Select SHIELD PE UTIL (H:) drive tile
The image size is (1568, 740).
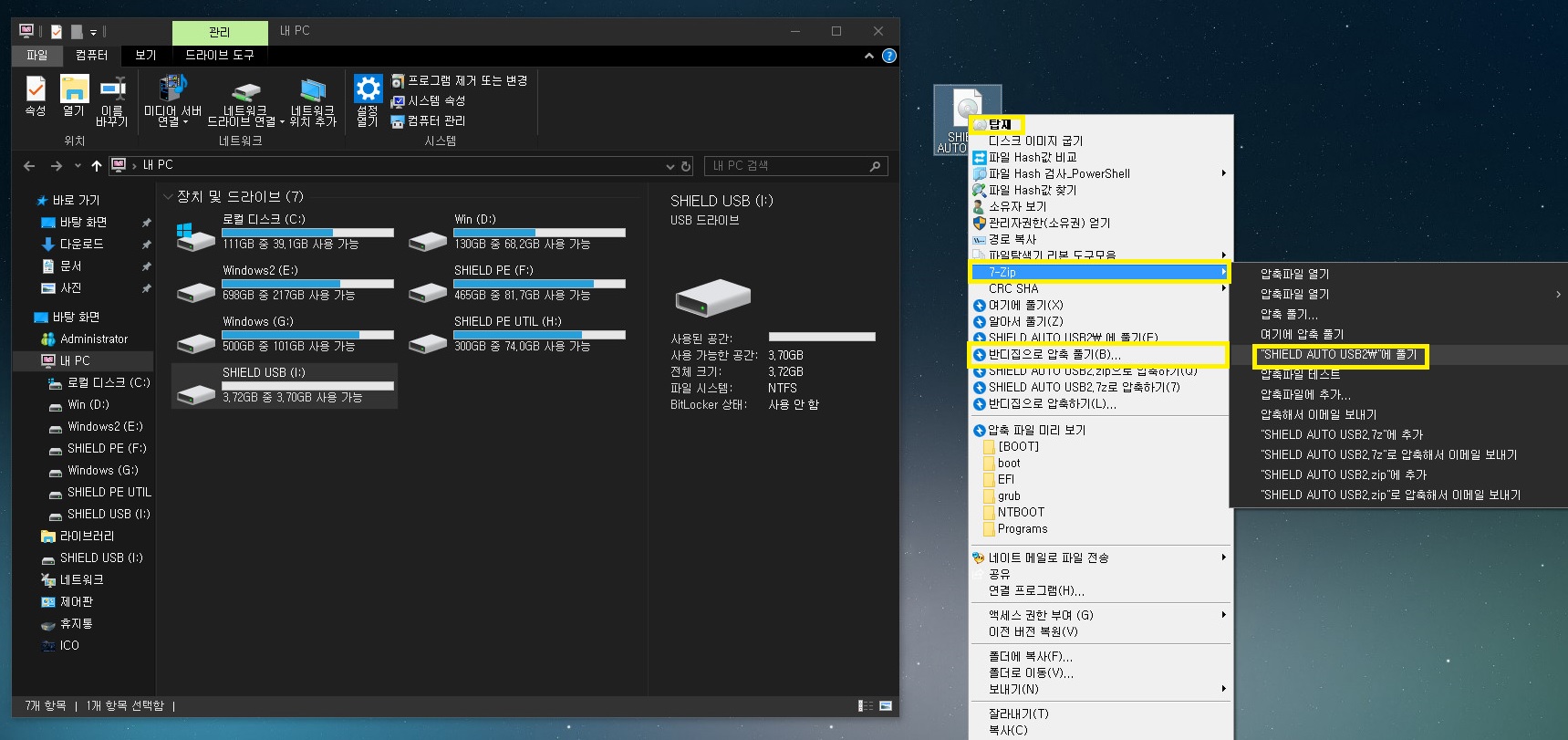[x=517, y=334]
